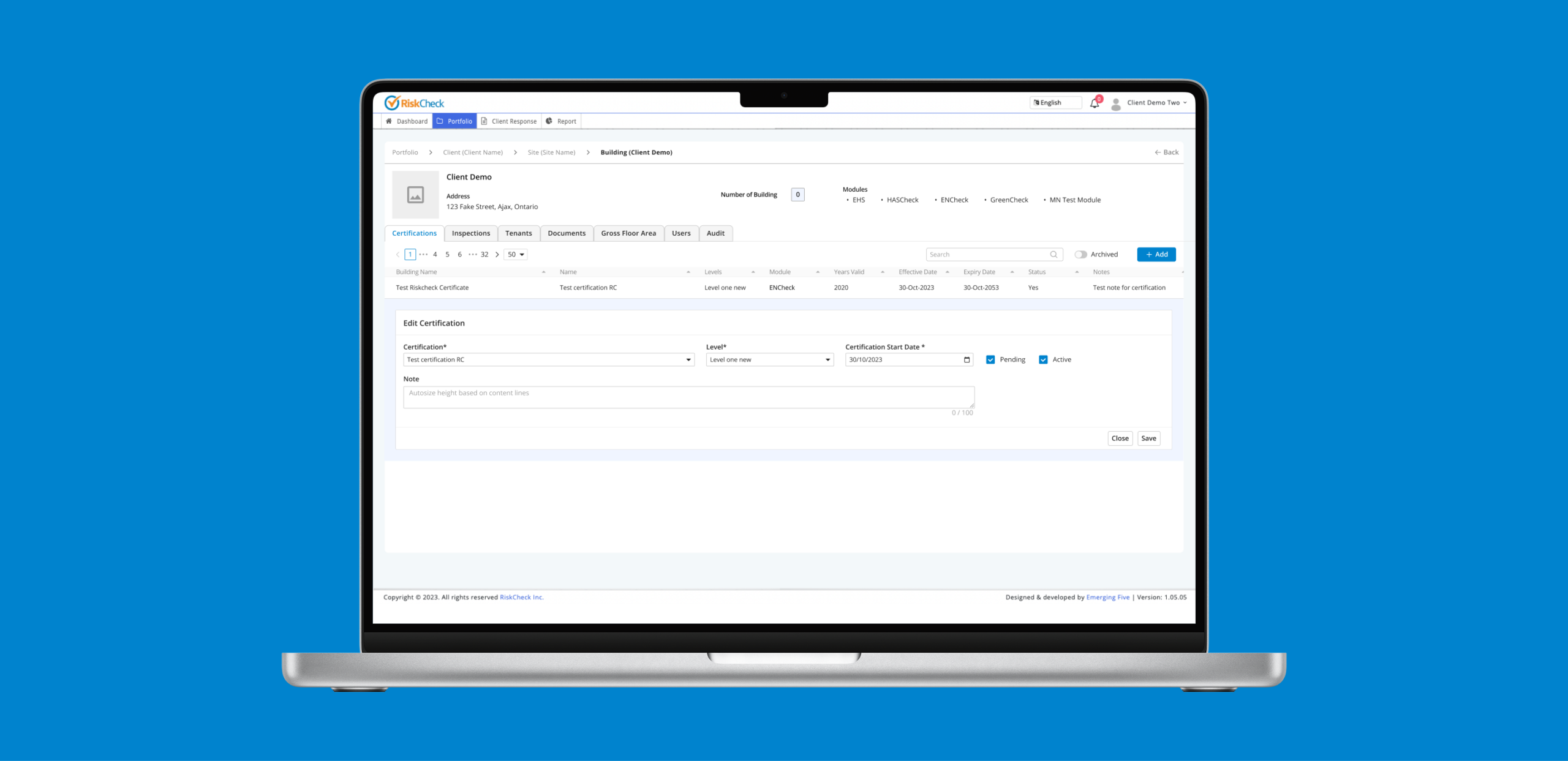Uncheck the Active checkbox
The image size is (1568, 761).
pos(1043,359)
